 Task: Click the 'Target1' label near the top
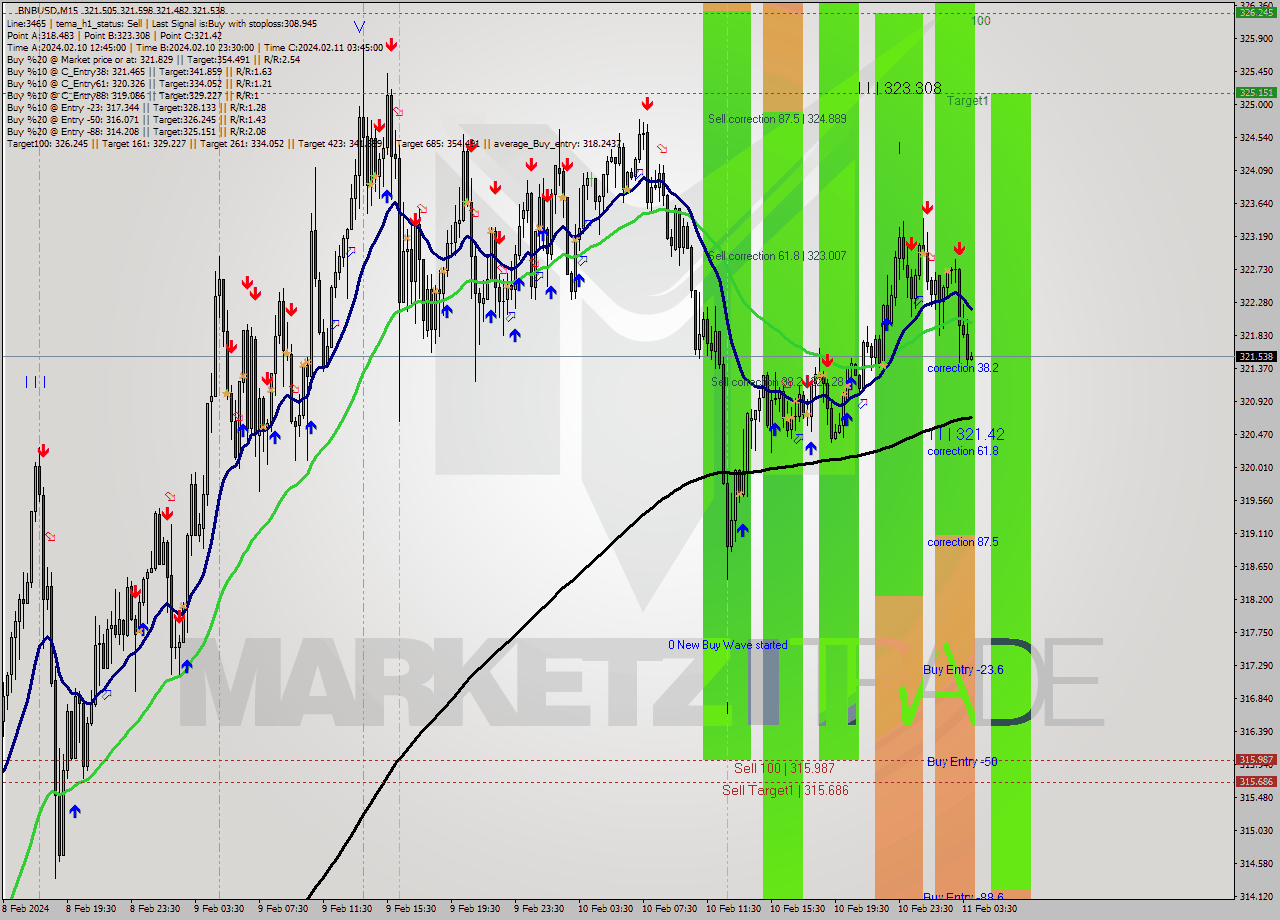[967, 101]
